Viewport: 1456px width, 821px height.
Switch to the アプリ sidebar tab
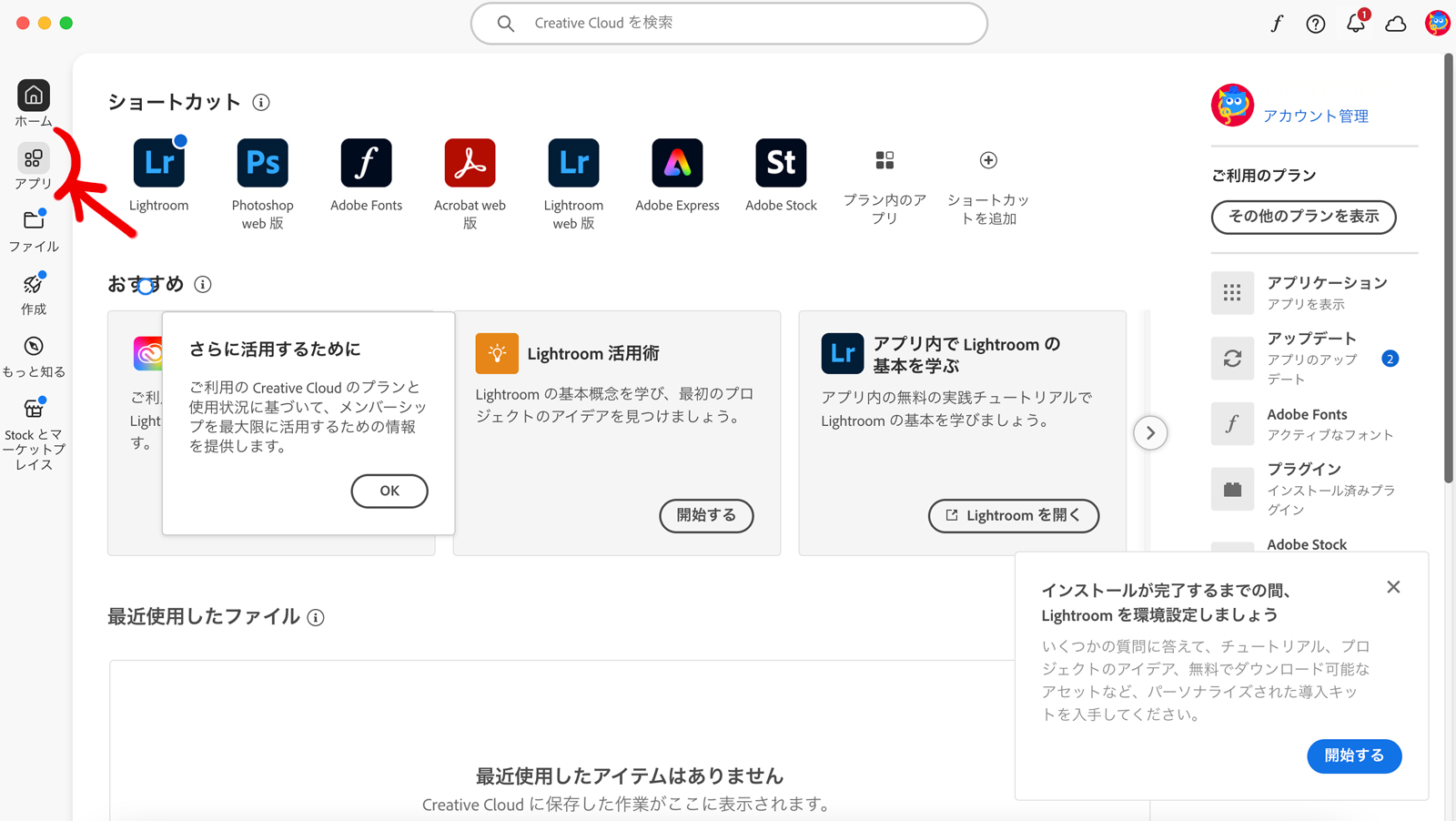[x=34, y=167]
